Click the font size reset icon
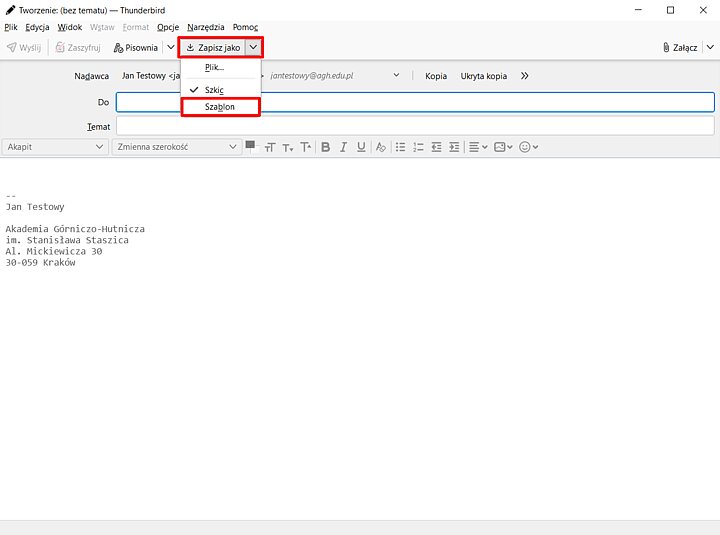 [x=270, y=147]
